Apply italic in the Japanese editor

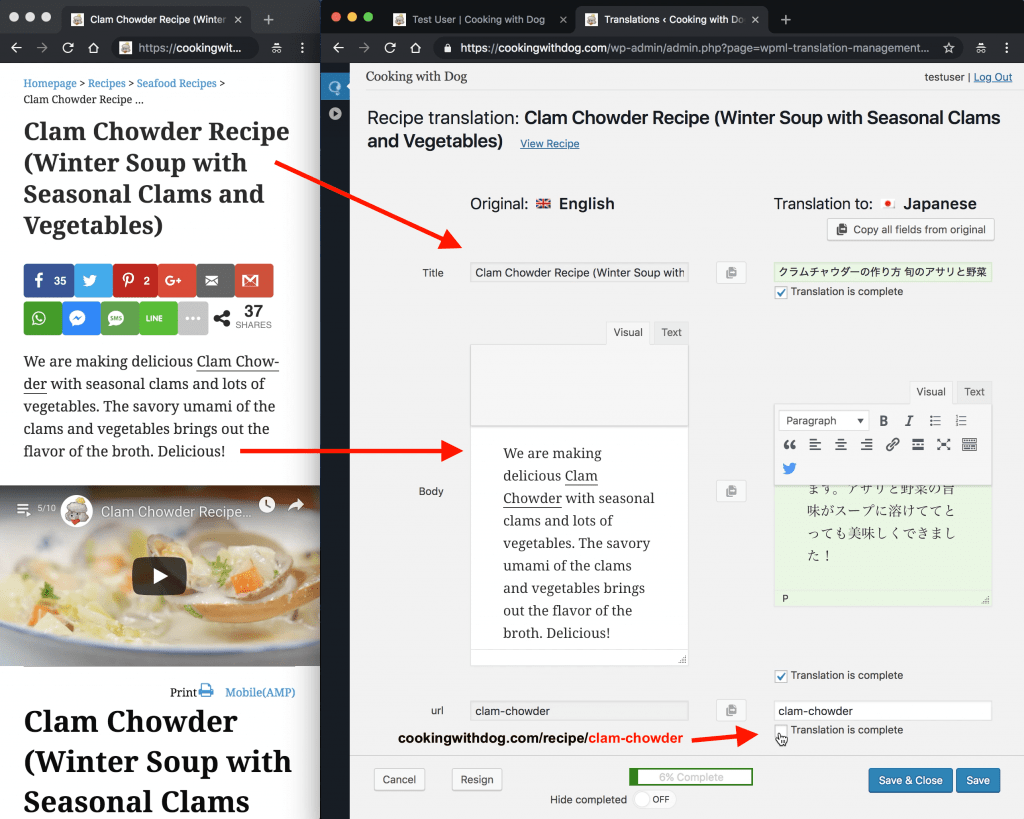[x=909, y=421]
